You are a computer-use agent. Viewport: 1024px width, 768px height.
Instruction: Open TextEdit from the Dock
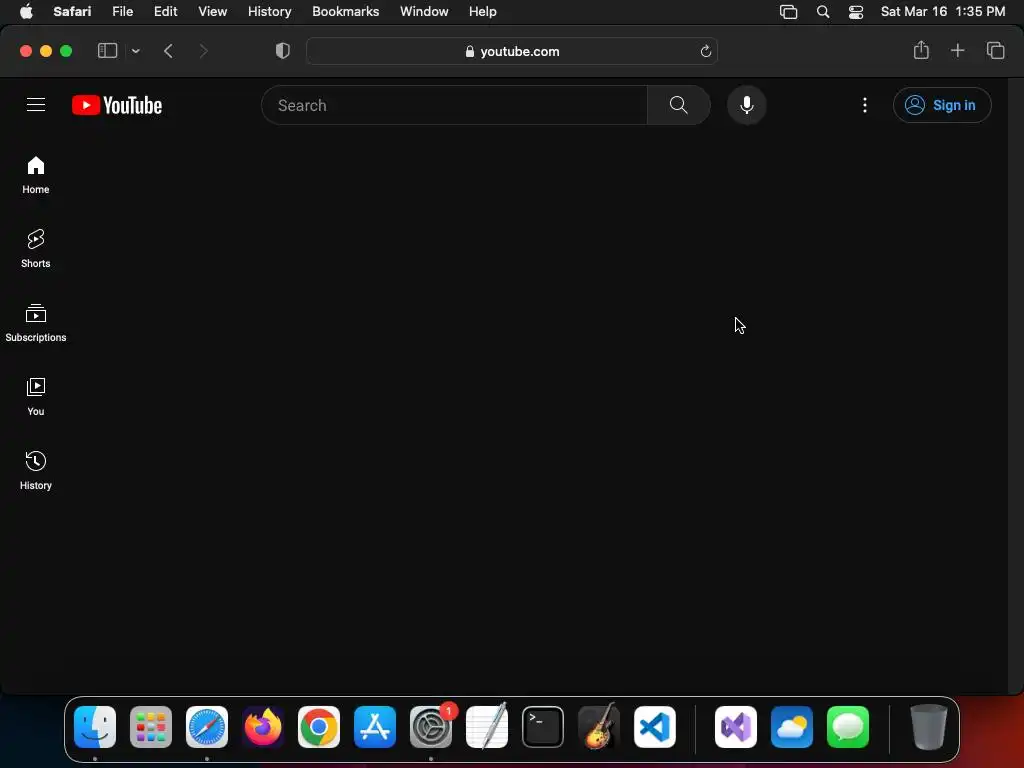pos(487,727)
